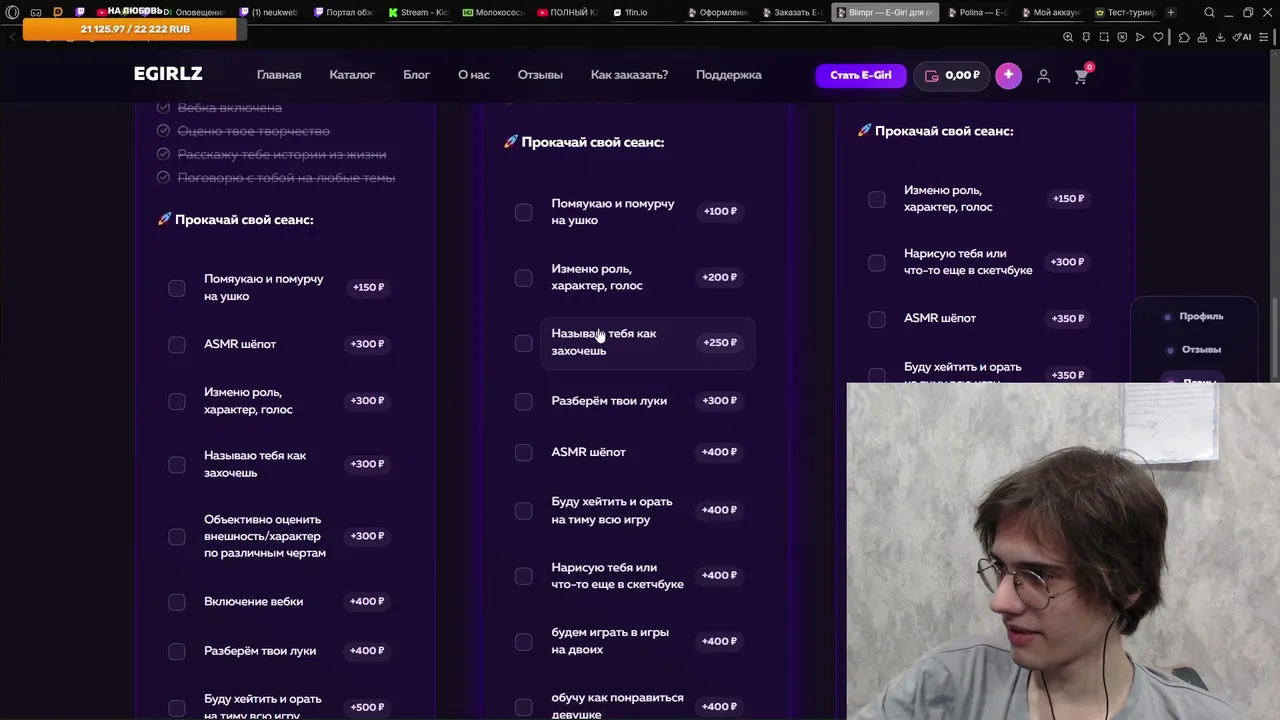
Task: Switch to the 'Polina — E-Girl' tab
Action: (976, 13)
